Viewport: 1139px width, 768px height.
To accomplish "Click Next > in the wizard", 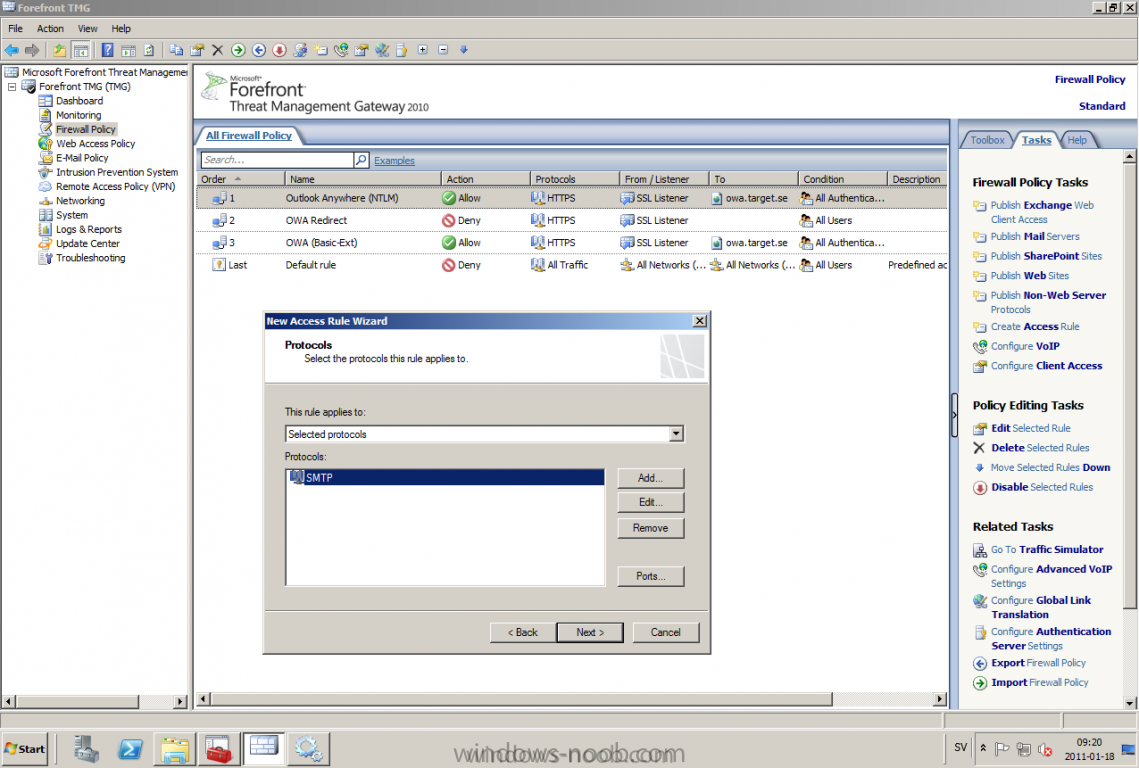I will tap(590, 632).
